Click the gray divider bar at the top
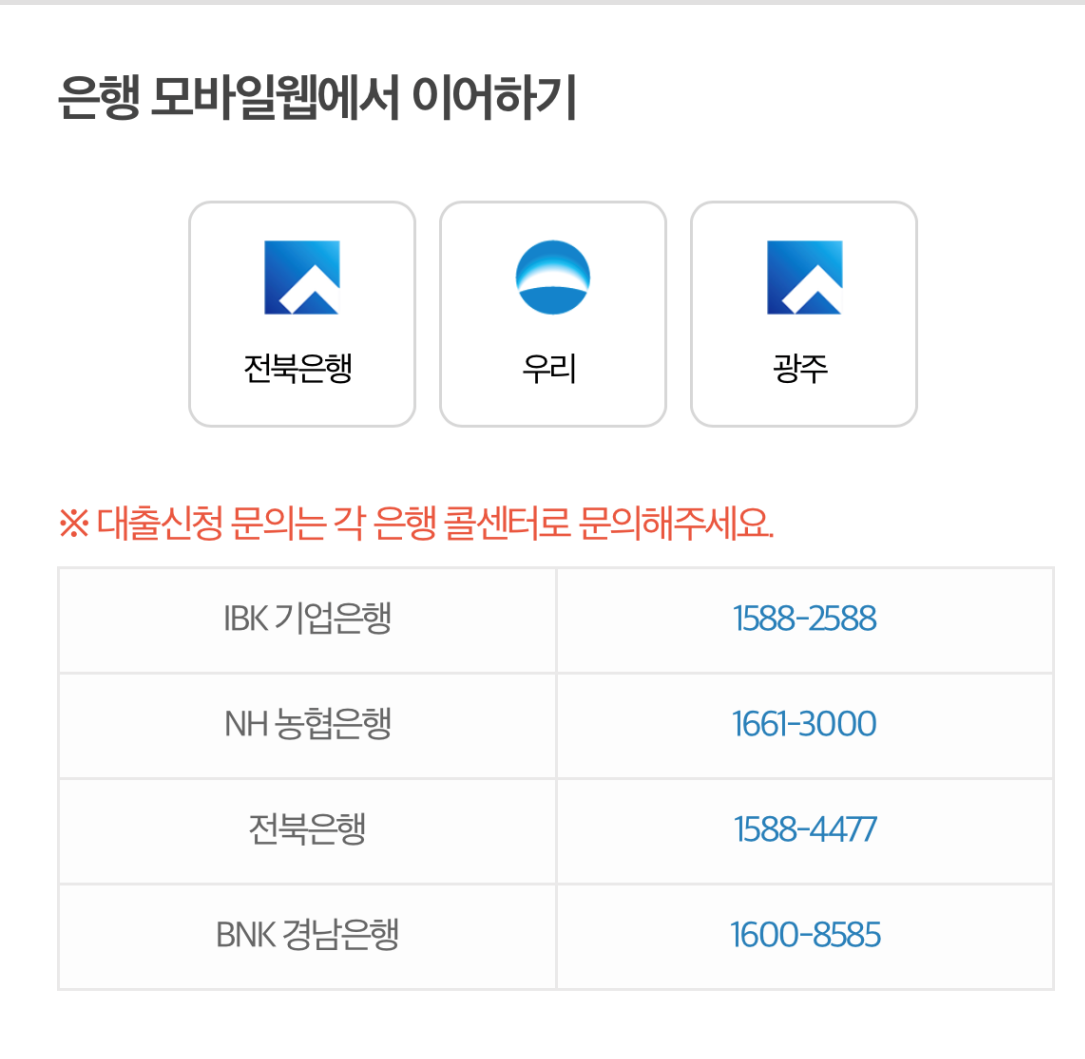 click(542, 3)
